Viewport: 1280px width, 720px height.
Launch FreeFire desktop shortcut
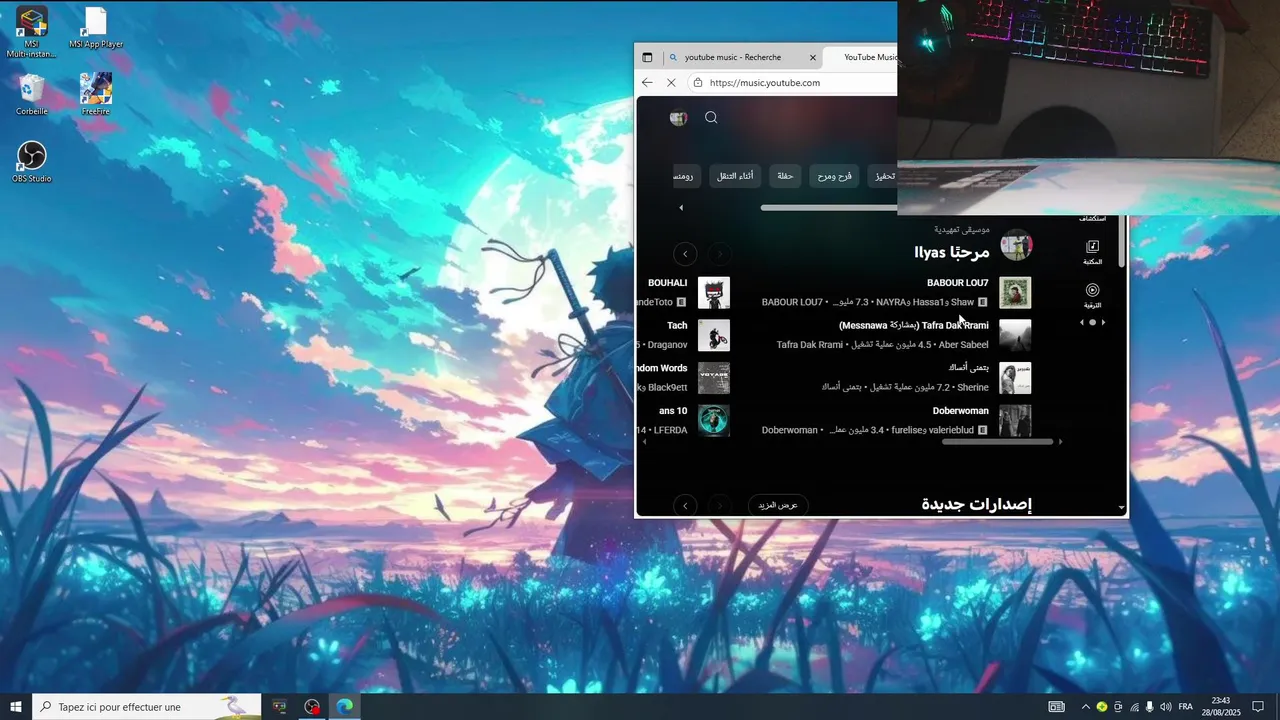point(96,95)
